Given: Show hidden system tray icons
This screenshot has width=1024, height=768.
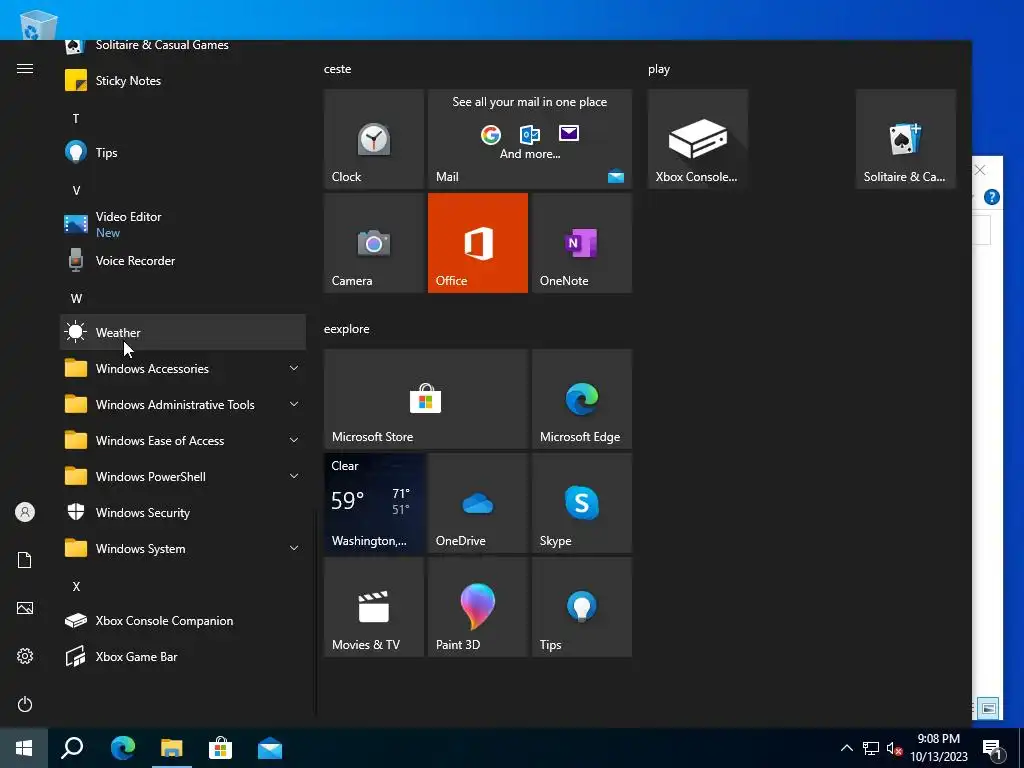Looking at the screenshot, I should tap(846, 748).
